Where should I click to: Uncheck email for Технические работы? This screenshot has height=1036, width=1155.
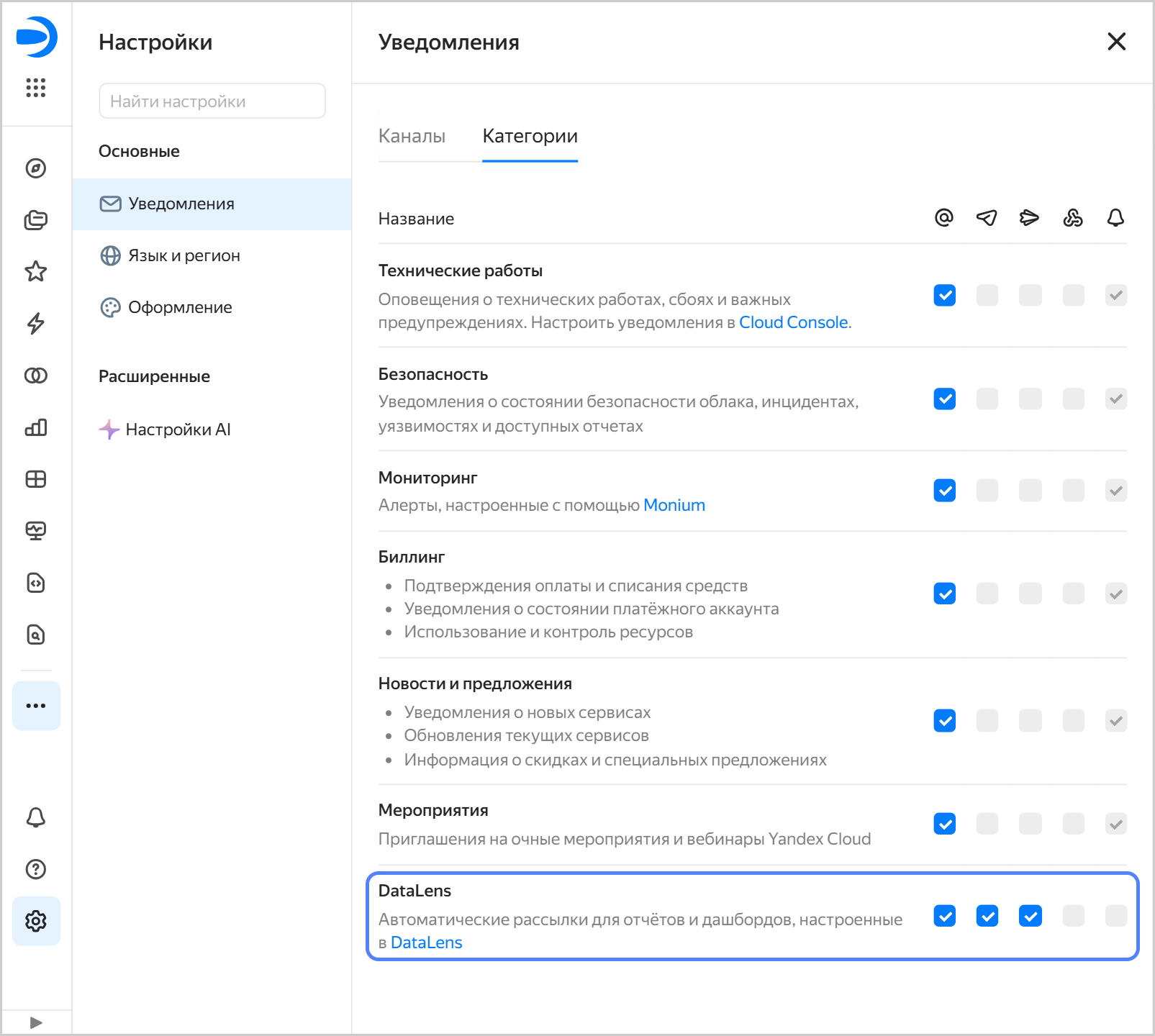944,295
